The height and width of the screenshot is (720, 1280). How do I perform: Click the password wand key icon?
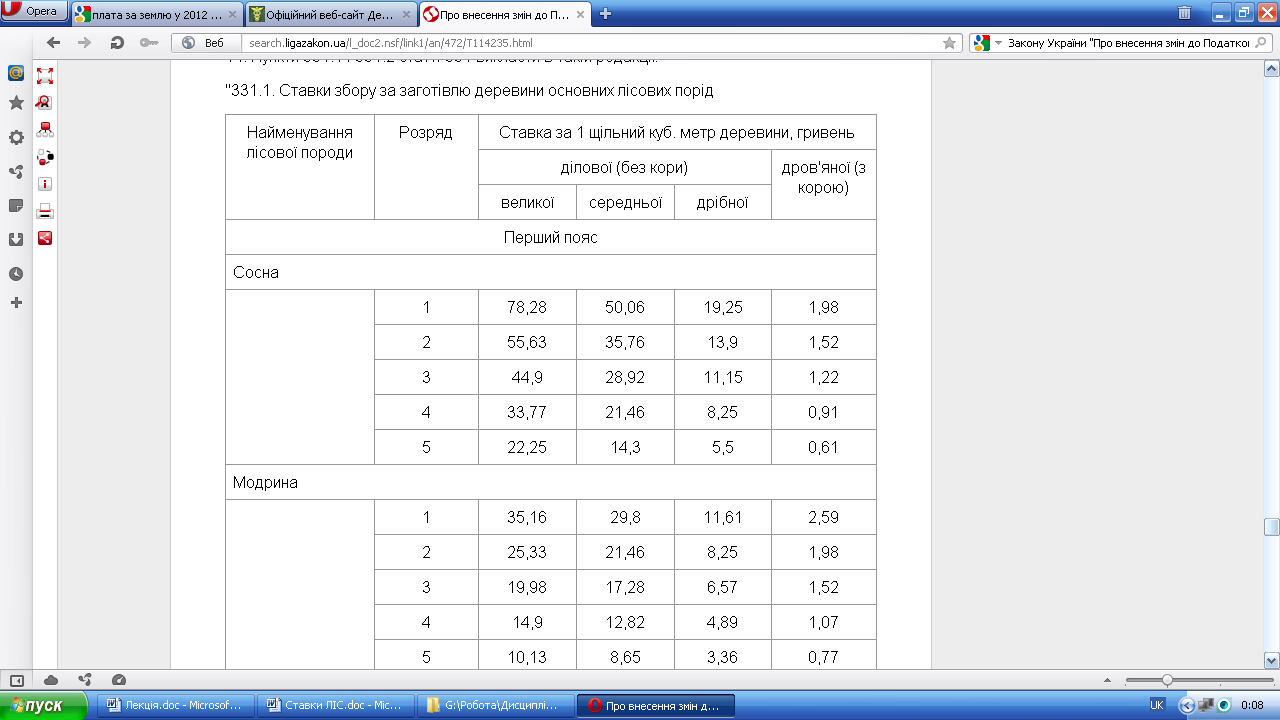coord(149,43)
